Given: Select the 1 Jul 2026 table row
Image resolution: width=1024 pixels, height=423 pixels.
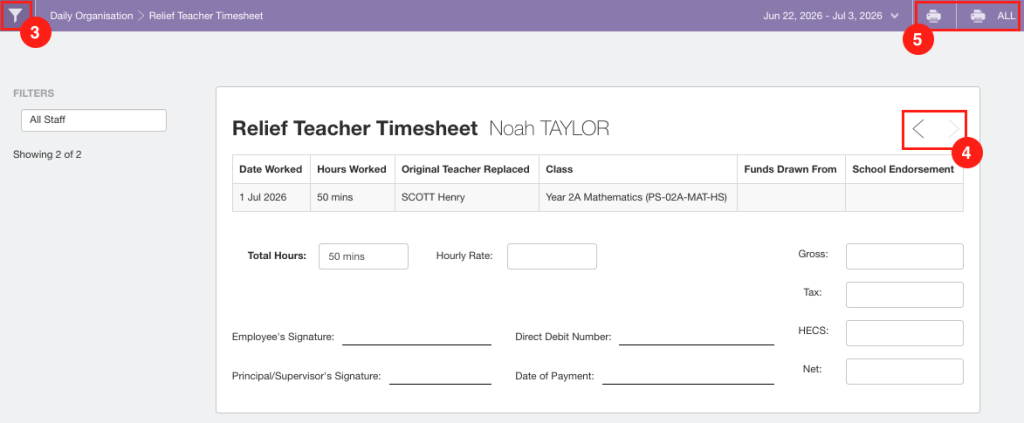Looking at the screenshot, I should [x=598, y=197].
